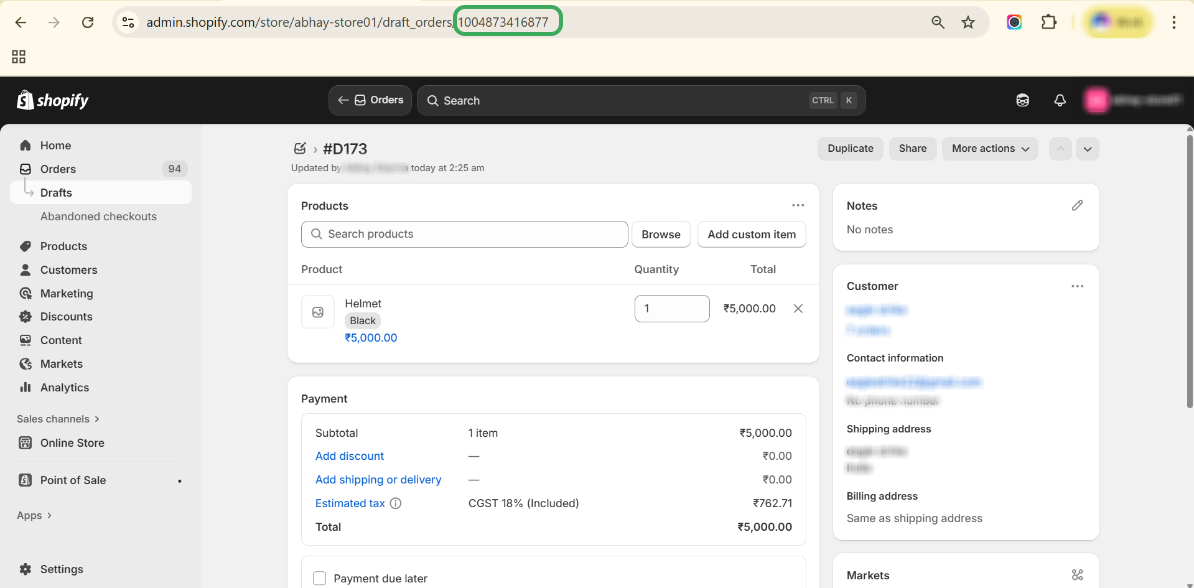
Task: Open Analytics in the sidebar
Action: 64,387
